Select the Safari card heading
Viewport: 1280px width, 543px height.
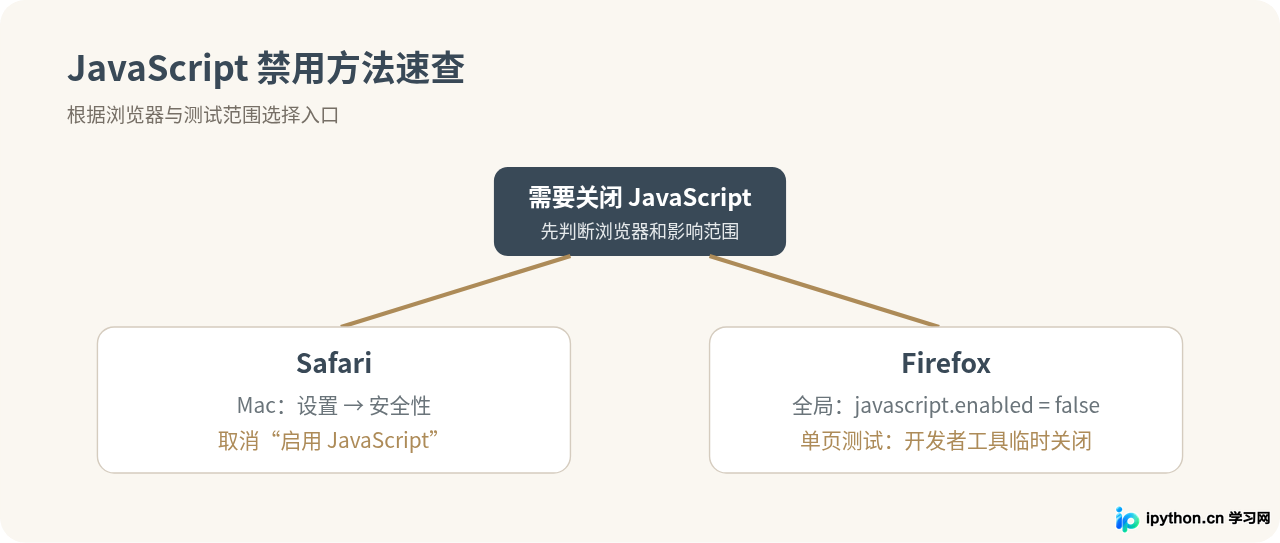click(334, 362)
